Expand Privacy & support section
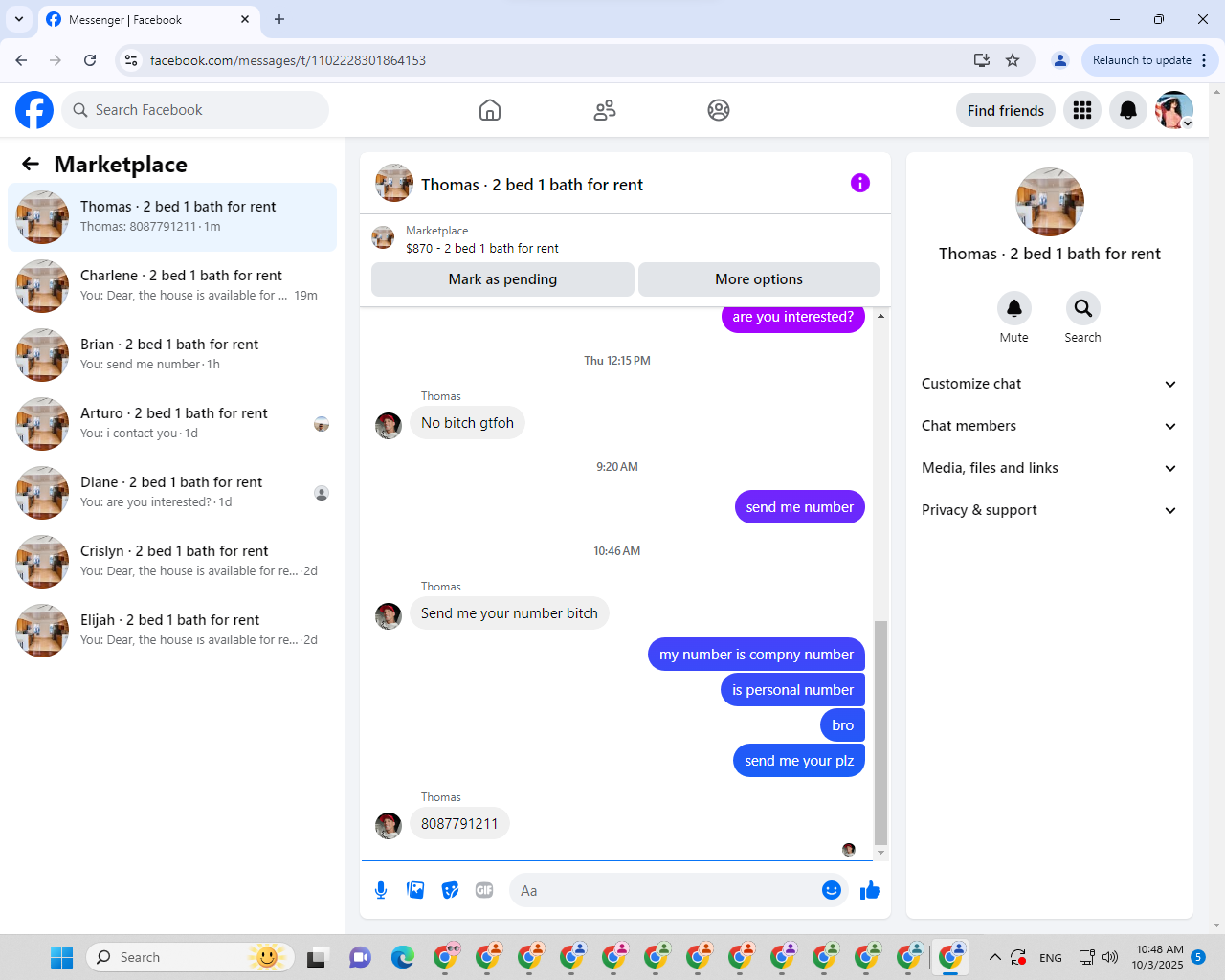Image resolution: width=1225 pixels, height=980 pixels. [1050, 510]
